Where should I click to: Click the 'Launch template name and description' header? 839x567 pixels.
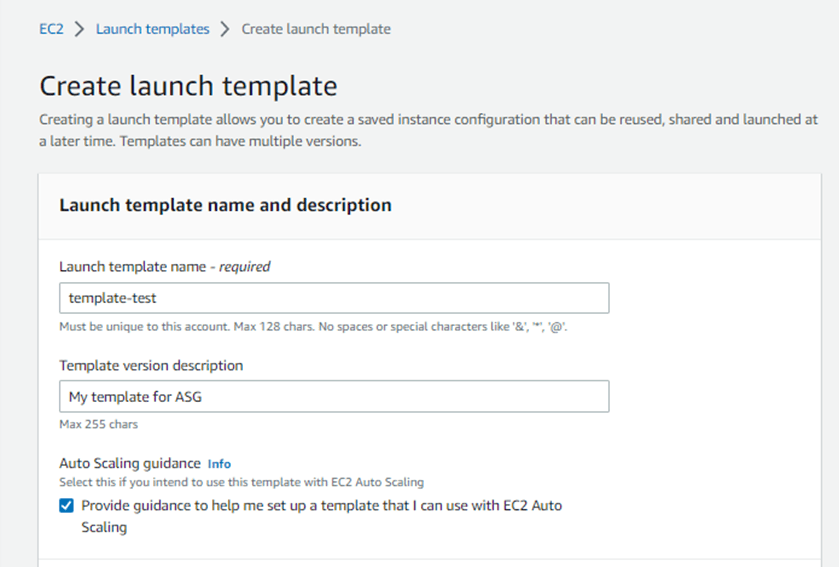pos(225,205)
